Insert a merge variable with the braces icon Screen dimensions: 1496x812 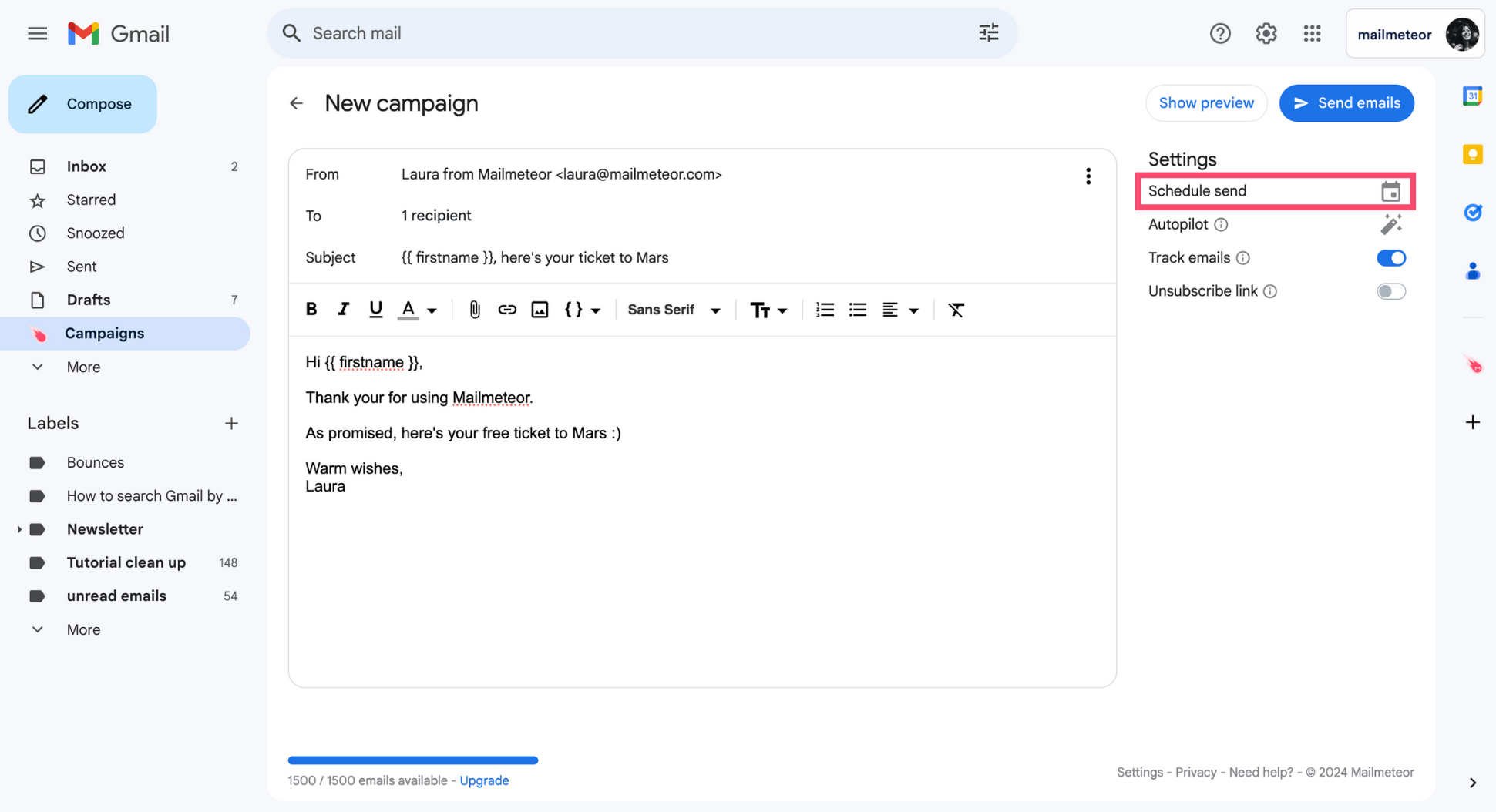click(x=573, y=310)
